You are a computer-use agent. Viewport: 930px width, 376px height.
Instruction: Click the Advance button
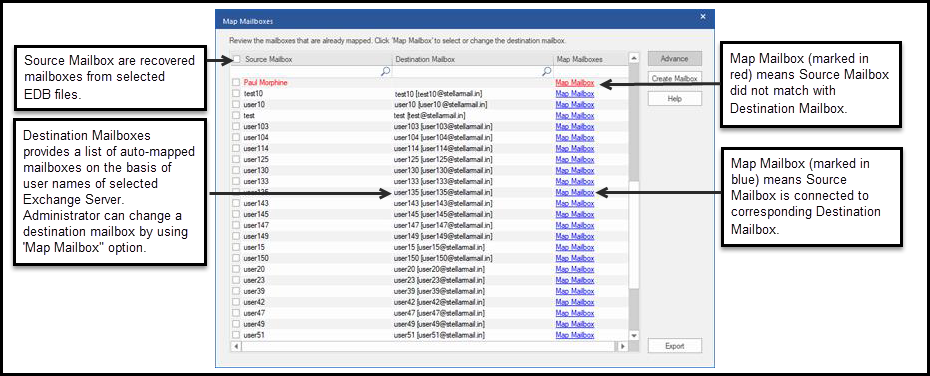click(x=674, y=59)
